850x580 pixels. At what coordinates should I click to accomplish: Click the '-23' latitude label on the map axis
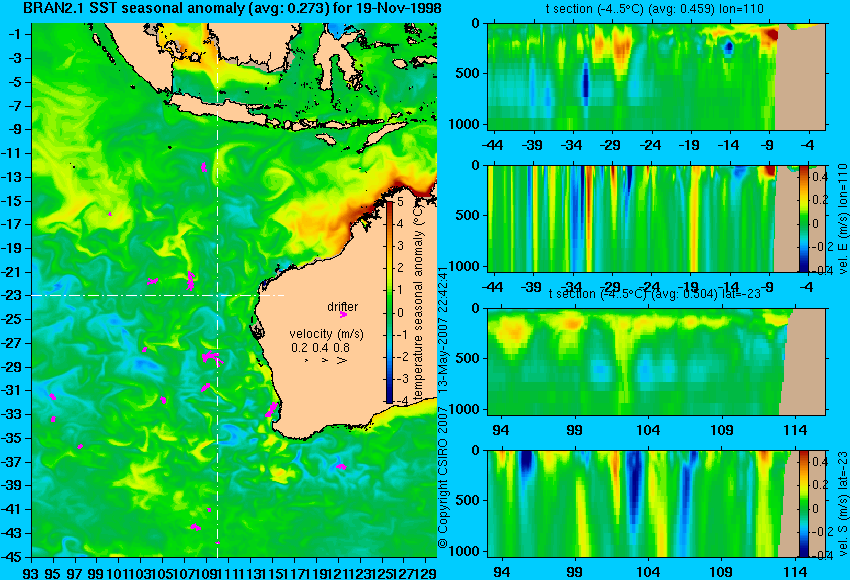(x=12, y=295)
